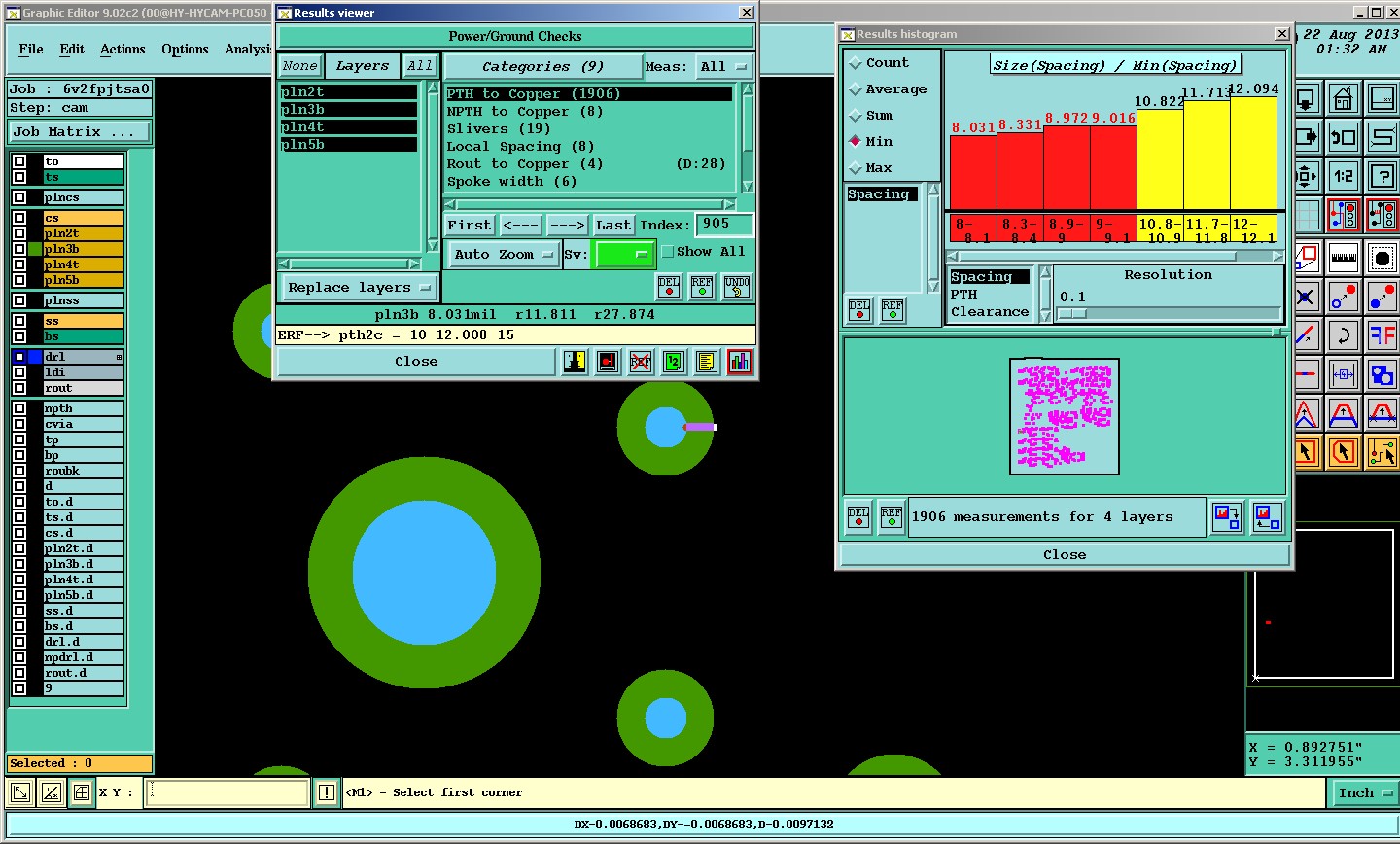Open the Replace layers dropdown
The width and height of the screenshot is (1400, 844).
[x=359, y=288]
